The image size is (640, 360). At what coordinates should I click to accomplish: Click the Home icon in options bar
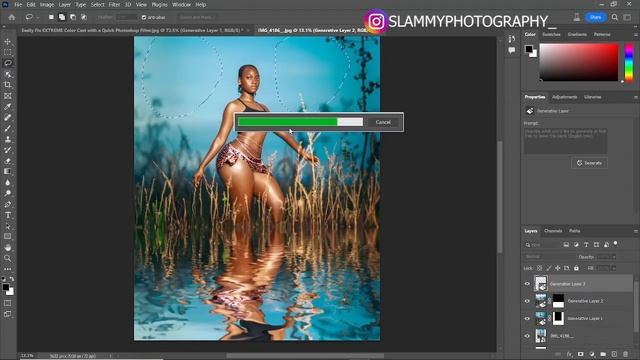click(x=12, y=17)
